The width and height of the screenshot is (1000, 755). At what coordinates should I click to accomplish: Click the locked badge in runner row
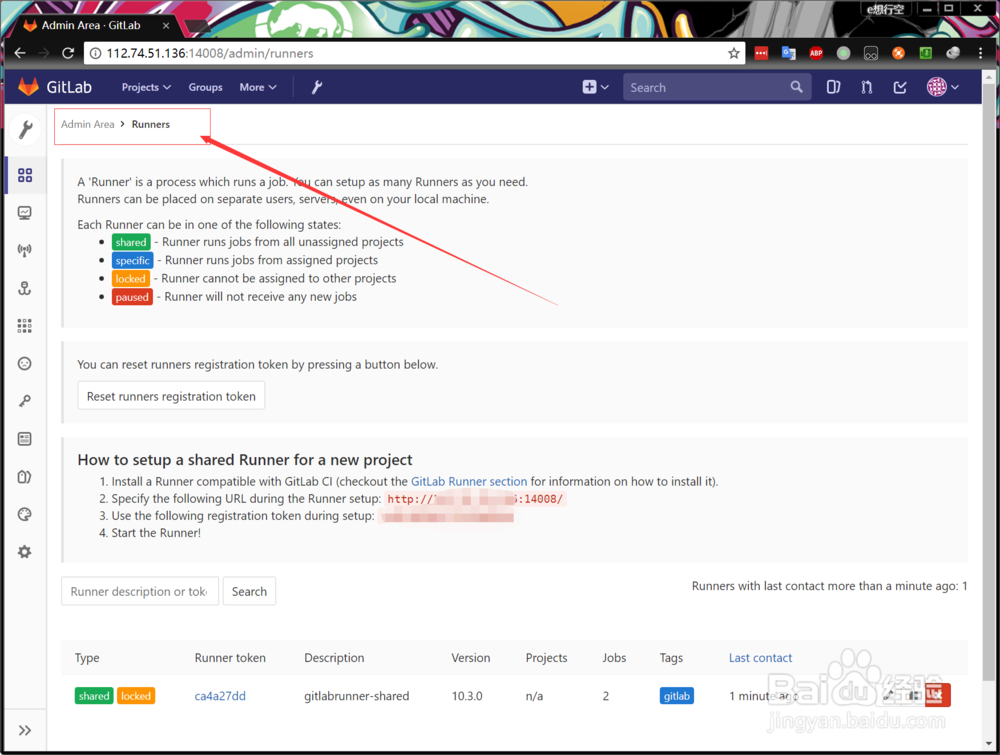coord(136,696)
